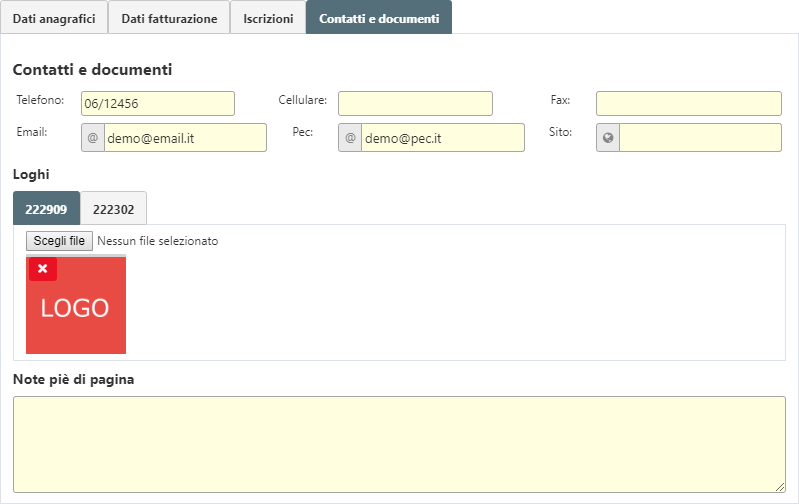Focus the Sito website input field
The height and width of the screenshot is (504, 799).
point(700,138)
